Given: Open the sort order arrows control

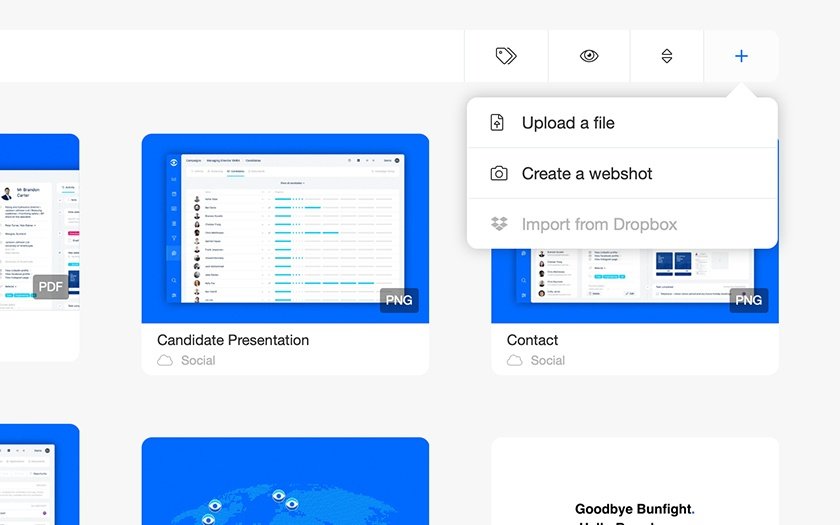Looking at the screenshot, I should [x=666, y=56].
